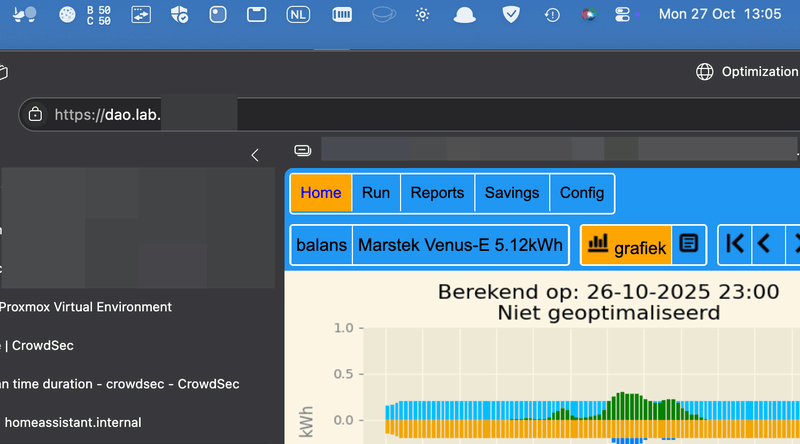The height and width of the screenshot is (444, 800).
Task: Click the rounded square dot menu icon
Action: (x=218, y=14)
